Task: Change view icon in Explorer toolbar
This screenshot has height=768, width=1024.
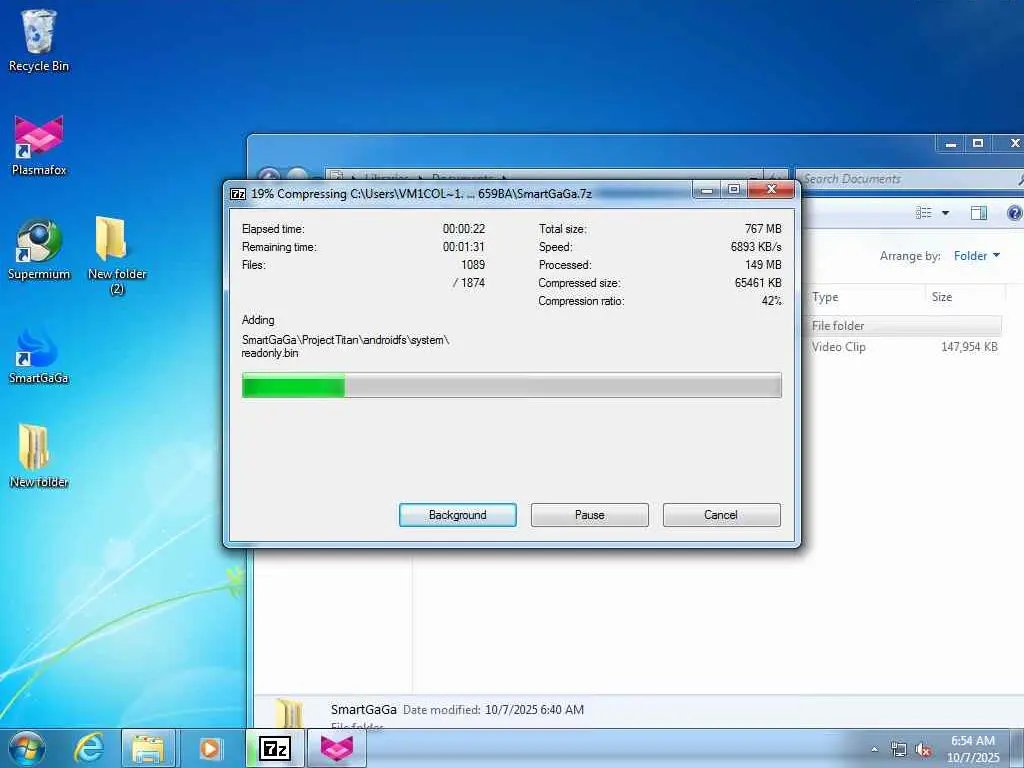Action: pyautogui.click(x=923, y=213)
